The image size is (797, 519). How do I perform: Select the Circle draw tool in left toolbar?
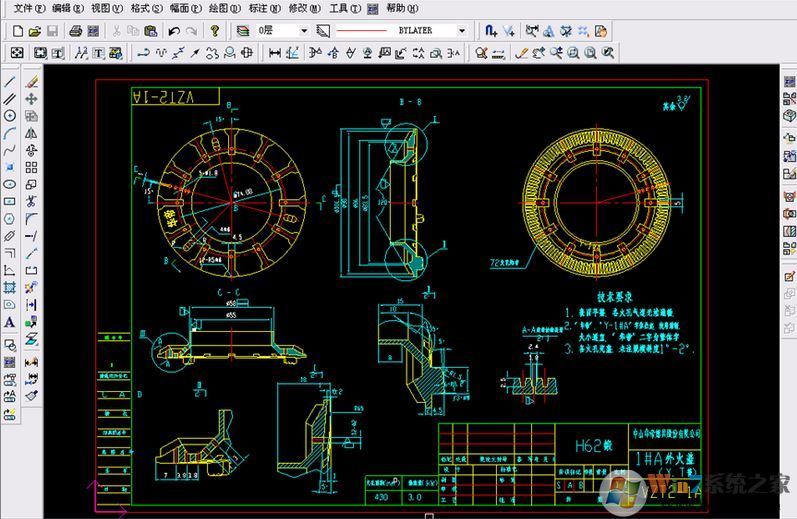pyautogui.click(x=10, y=116)
